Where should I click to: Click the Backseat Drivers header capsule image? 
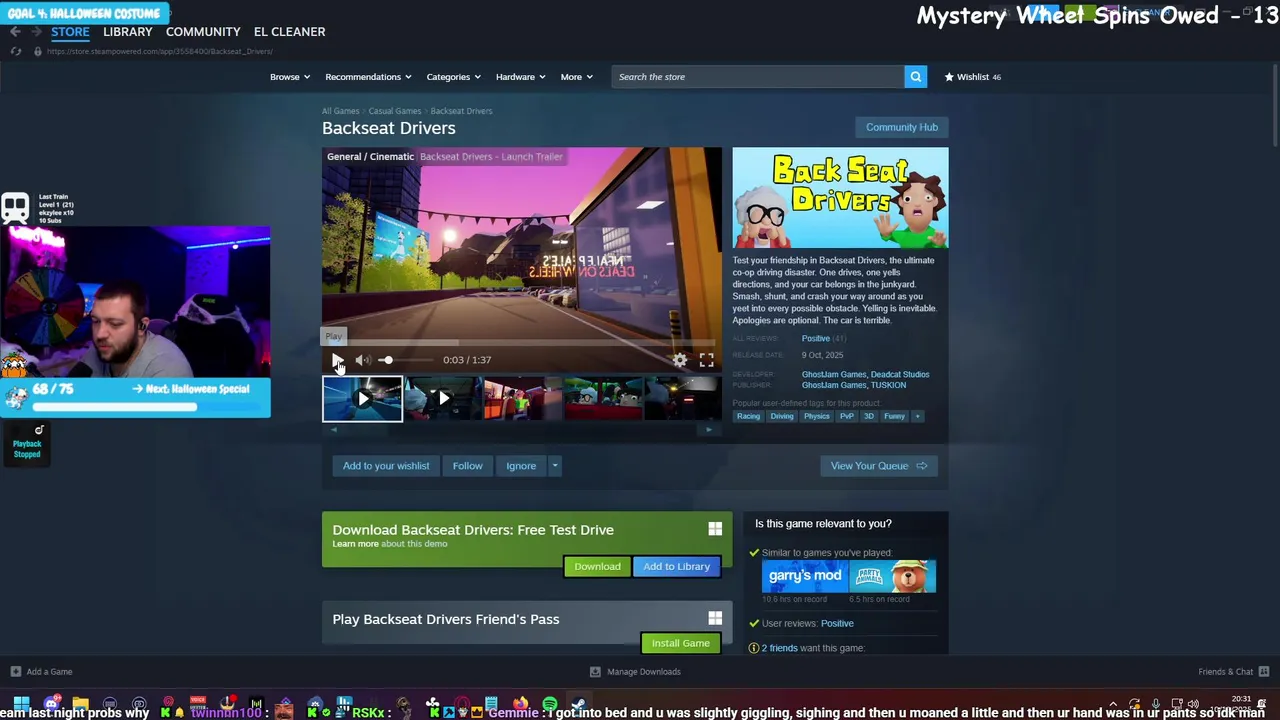click(x=840, y=198)
